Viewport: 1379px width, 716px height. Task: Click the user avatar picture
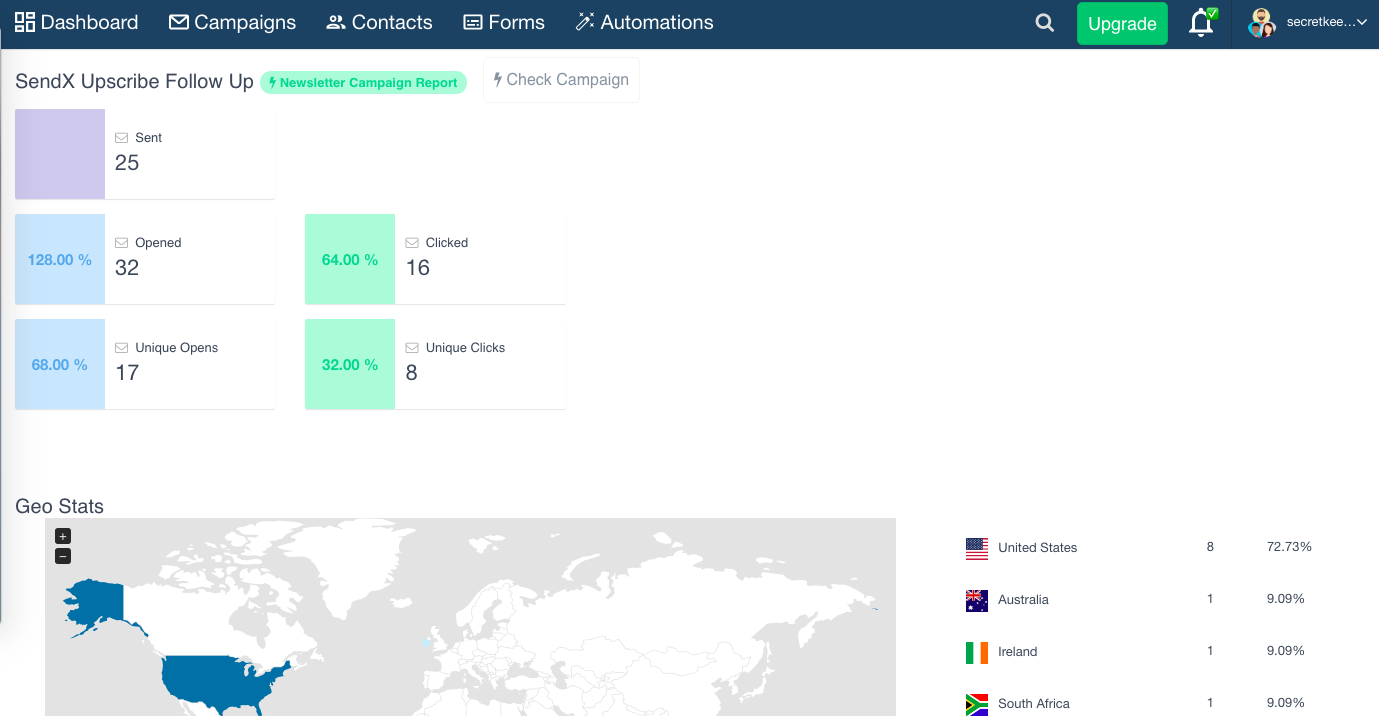[1262, 23]
